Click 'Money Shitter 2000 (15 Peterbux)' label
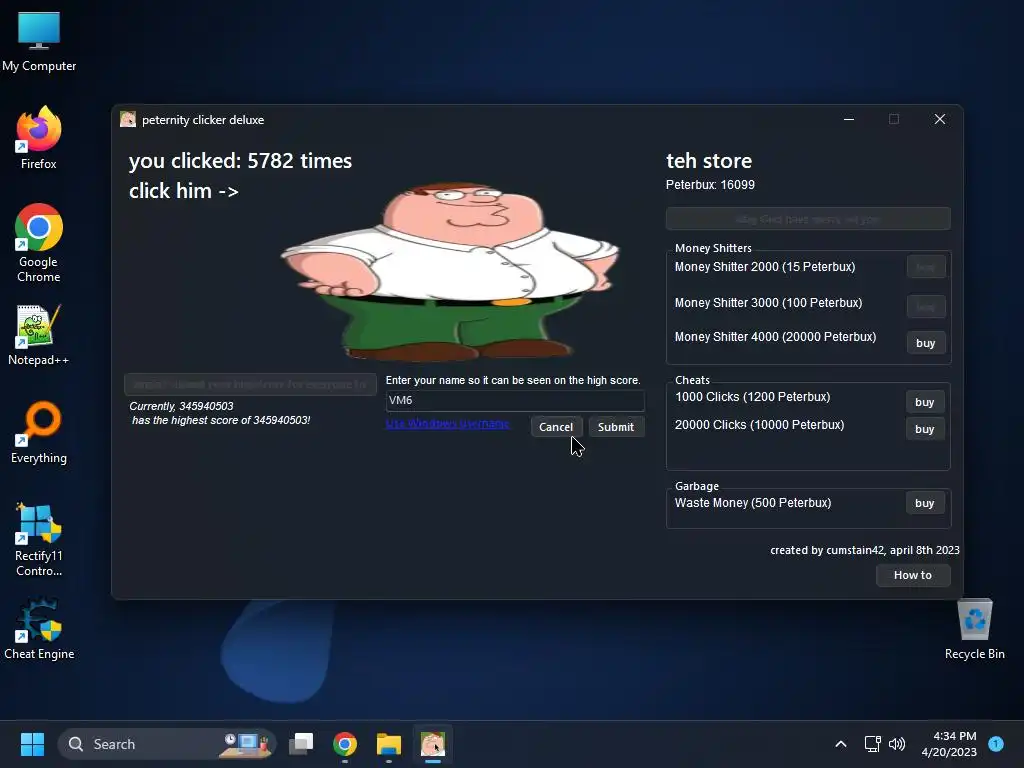The height and width of the screenshot is (768, 1024). pyautogui.click(x=765, y=266)
